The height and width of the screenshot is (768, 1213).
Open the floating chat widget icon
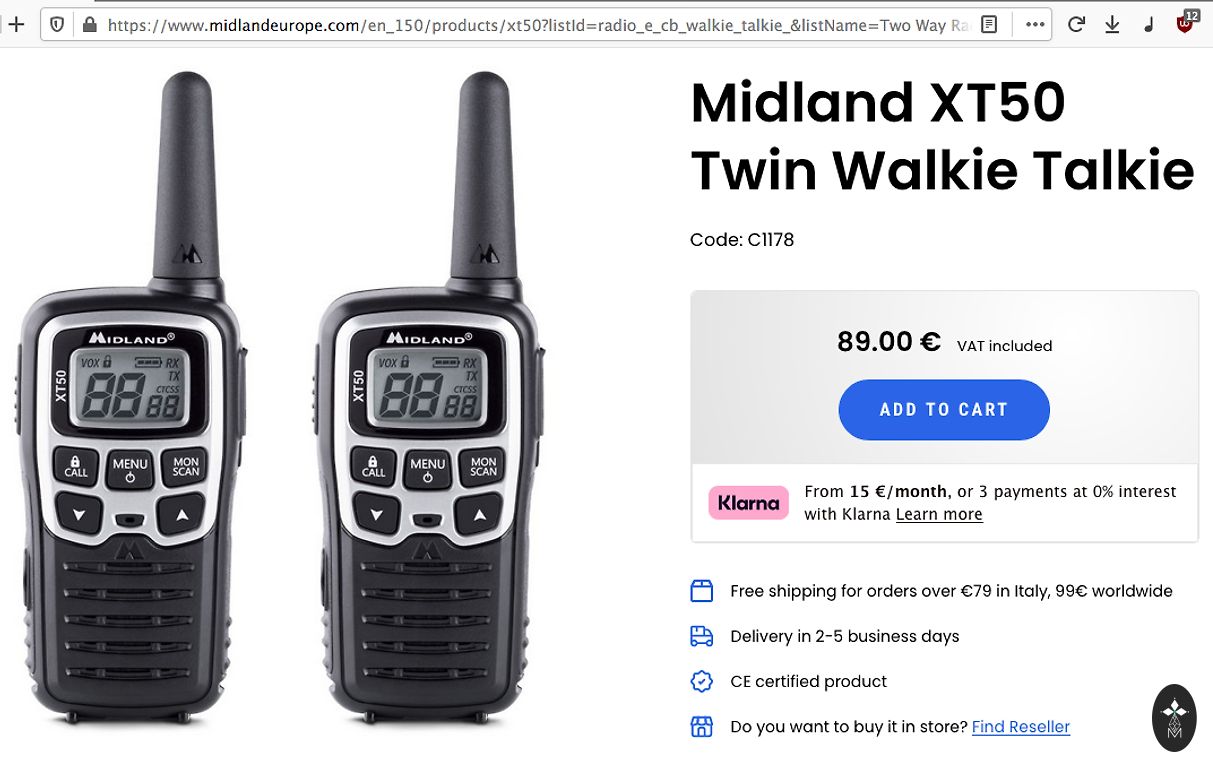click(1174, 718)
